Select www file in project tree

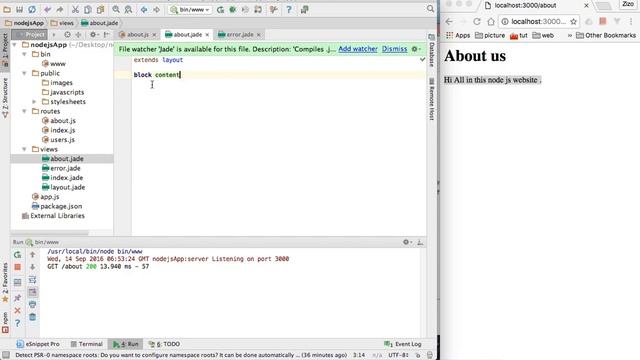(x=53, y=64)
